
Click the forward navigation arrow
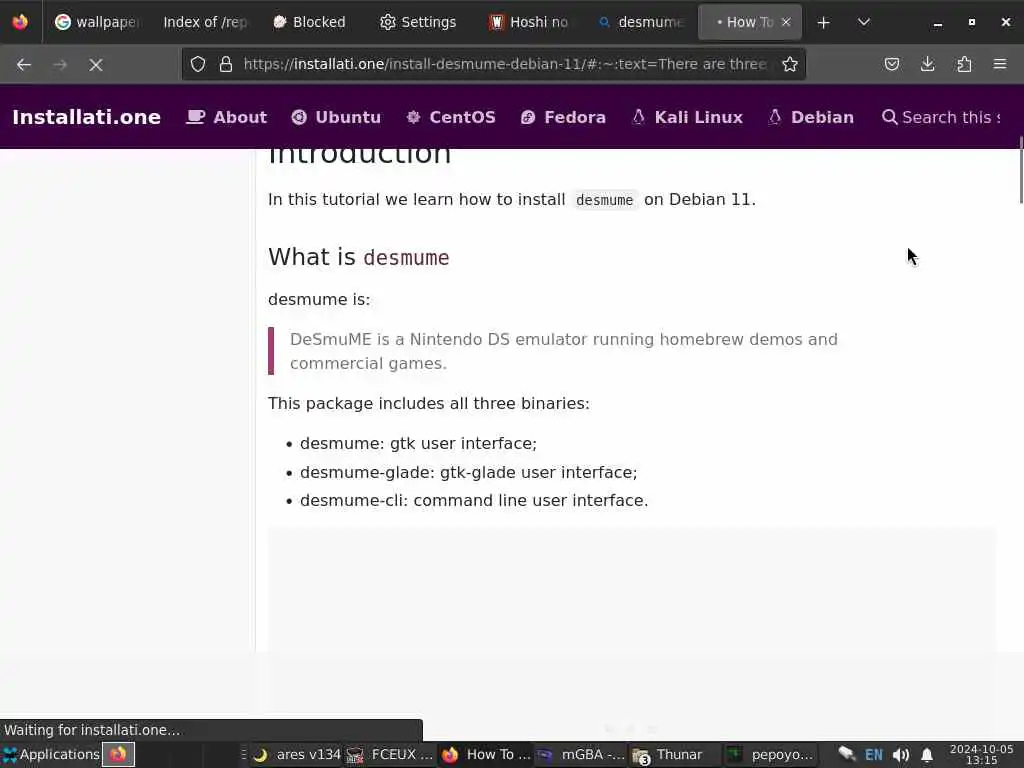(x=59, y=65)
